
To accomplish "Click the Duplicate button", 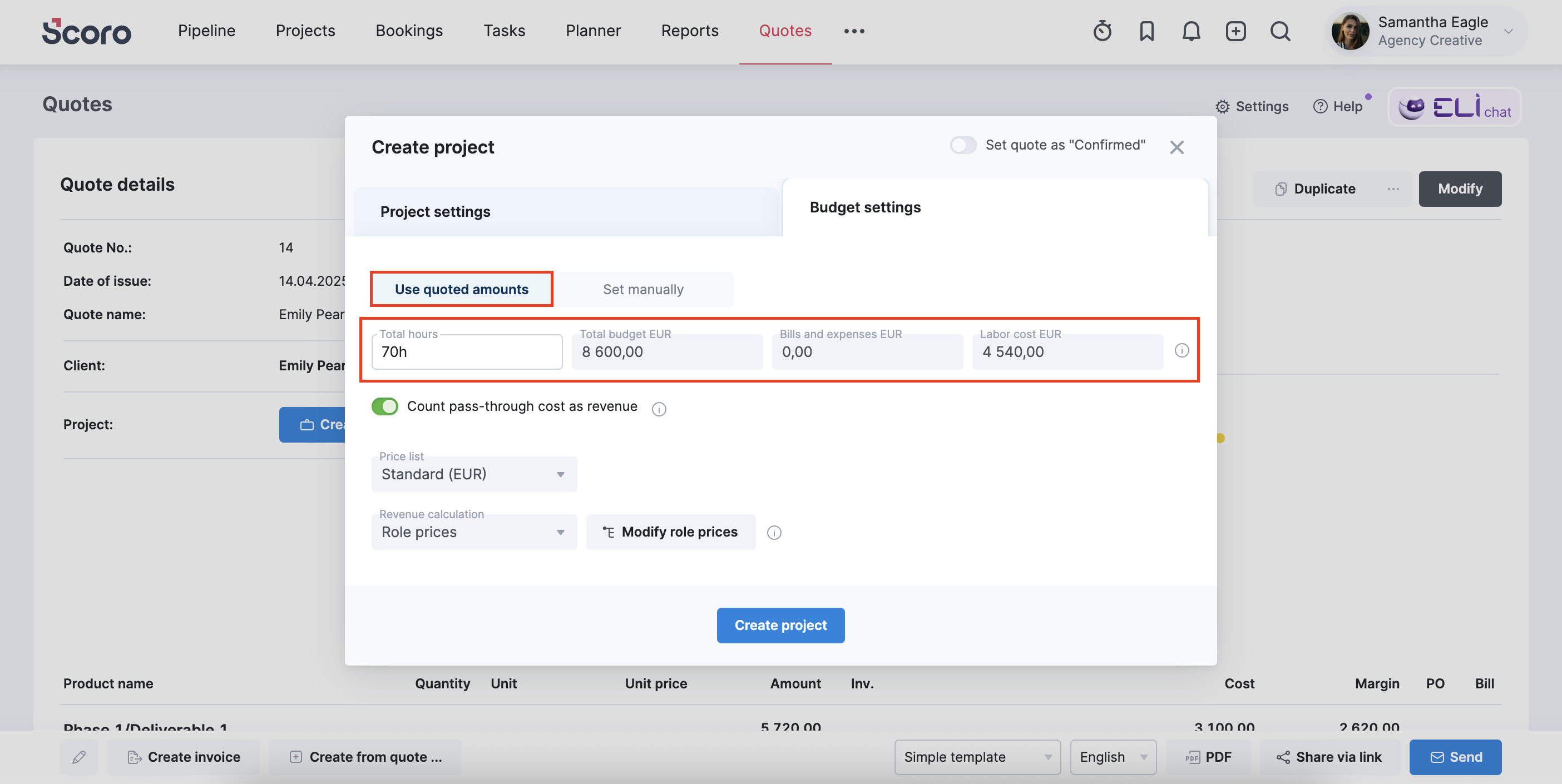I will [1315, 189].
